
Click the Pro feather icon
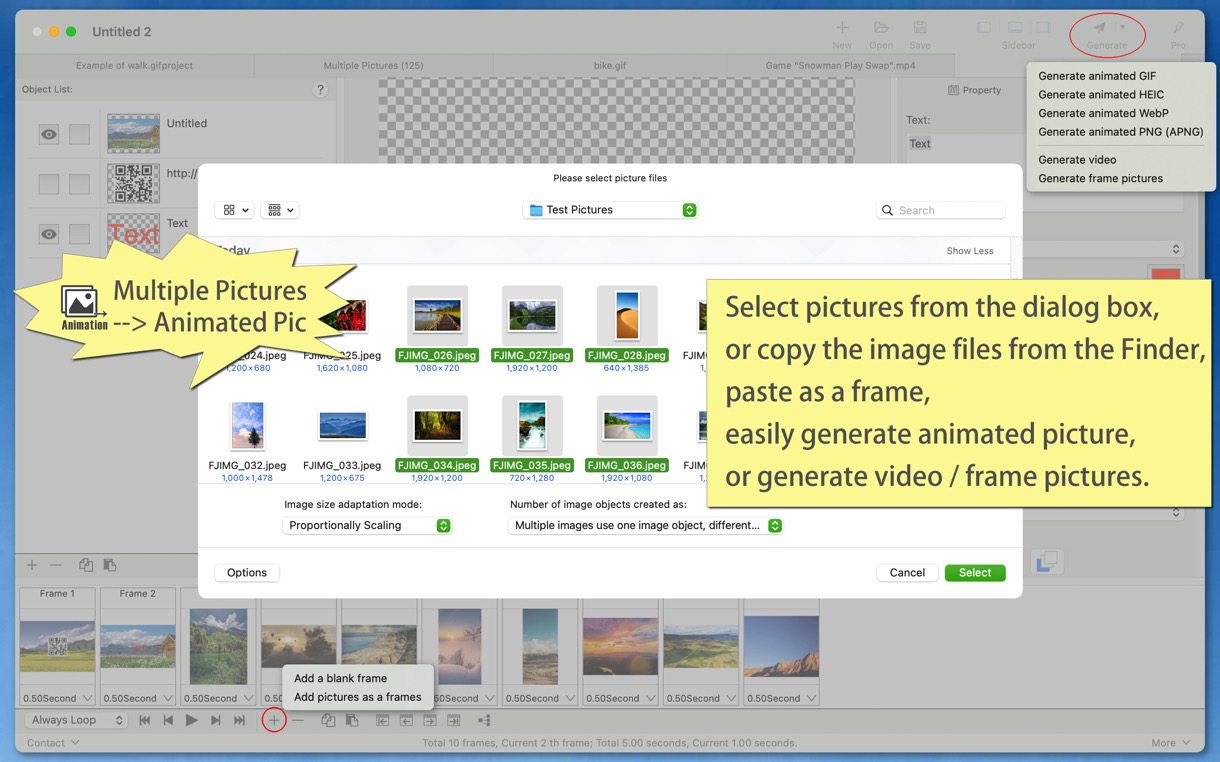(x=1178, y=28)
